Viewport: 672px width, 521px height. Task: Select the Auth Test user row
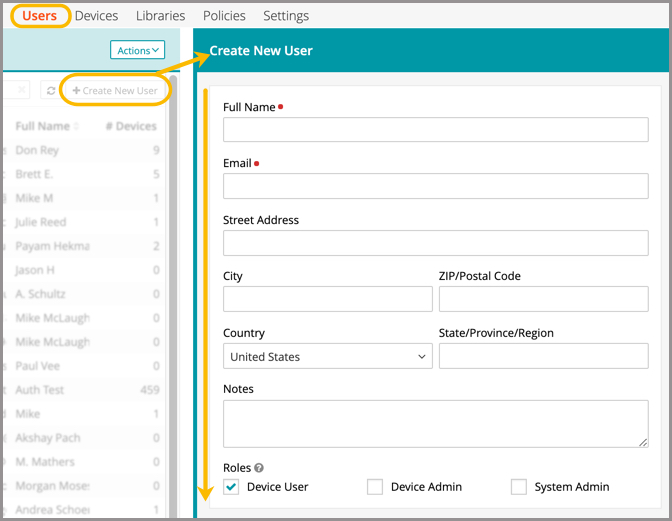(x=40, y=390)
